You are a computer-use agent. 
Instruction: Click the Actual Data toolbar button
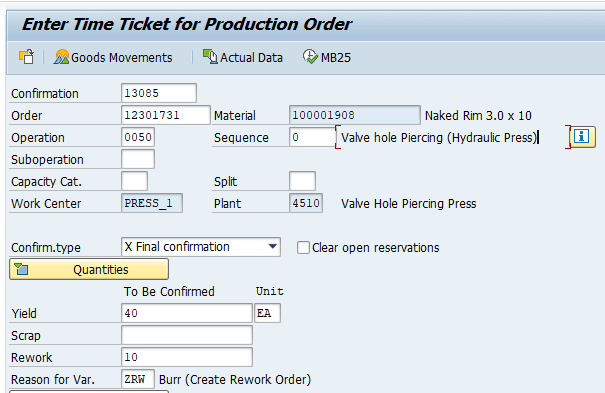click(x=243, y=57)
